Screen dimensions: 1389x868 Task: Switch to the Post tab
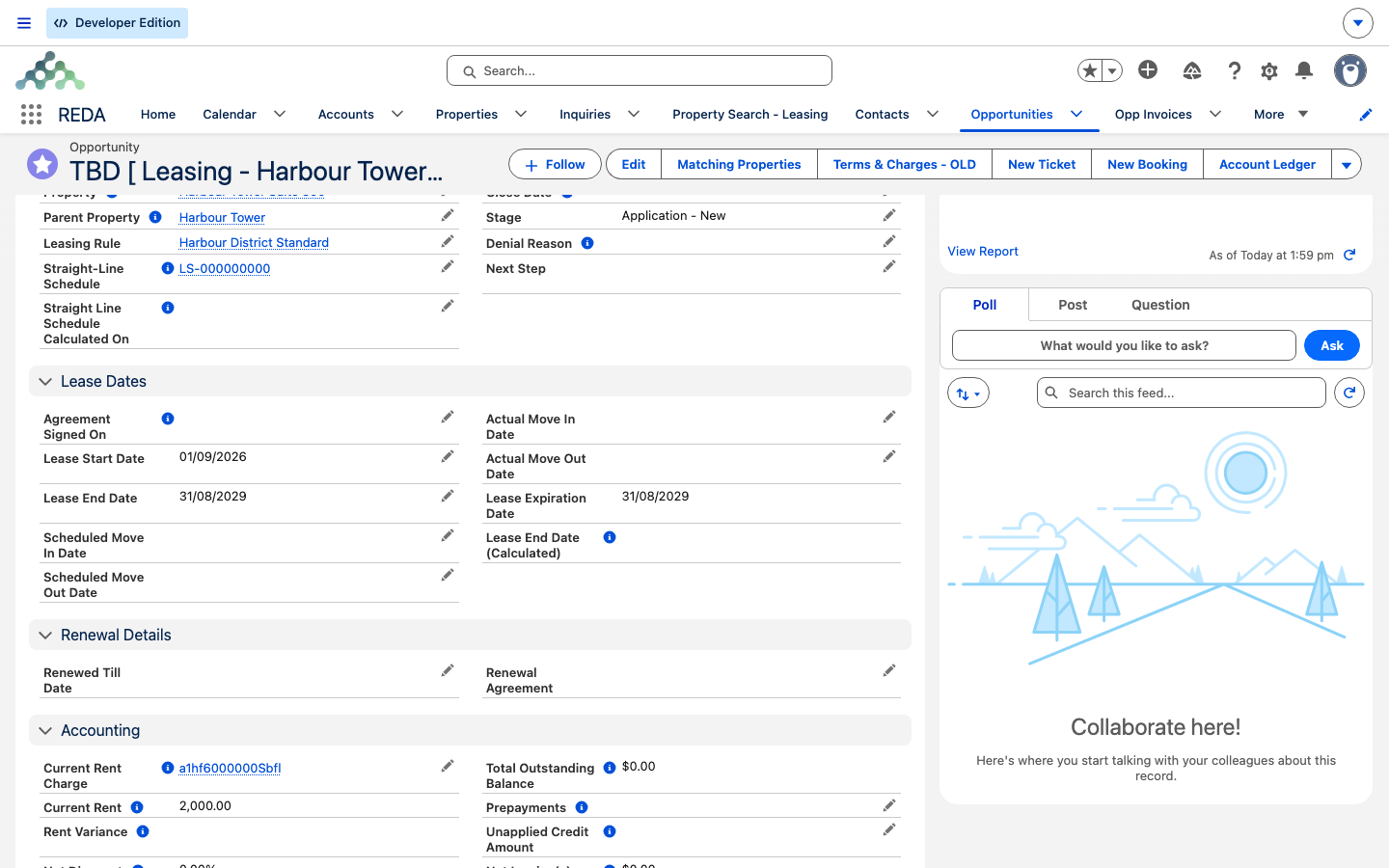click(x=1073, y=305)
